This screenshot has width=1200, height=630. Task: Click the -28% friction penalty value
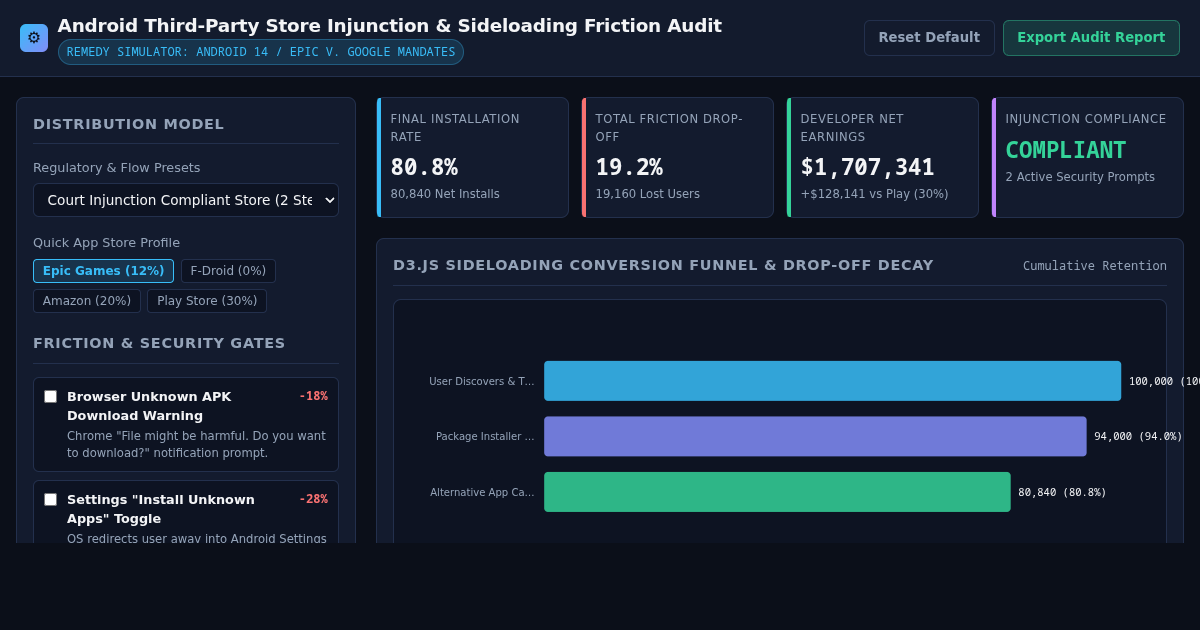point(313,499)
